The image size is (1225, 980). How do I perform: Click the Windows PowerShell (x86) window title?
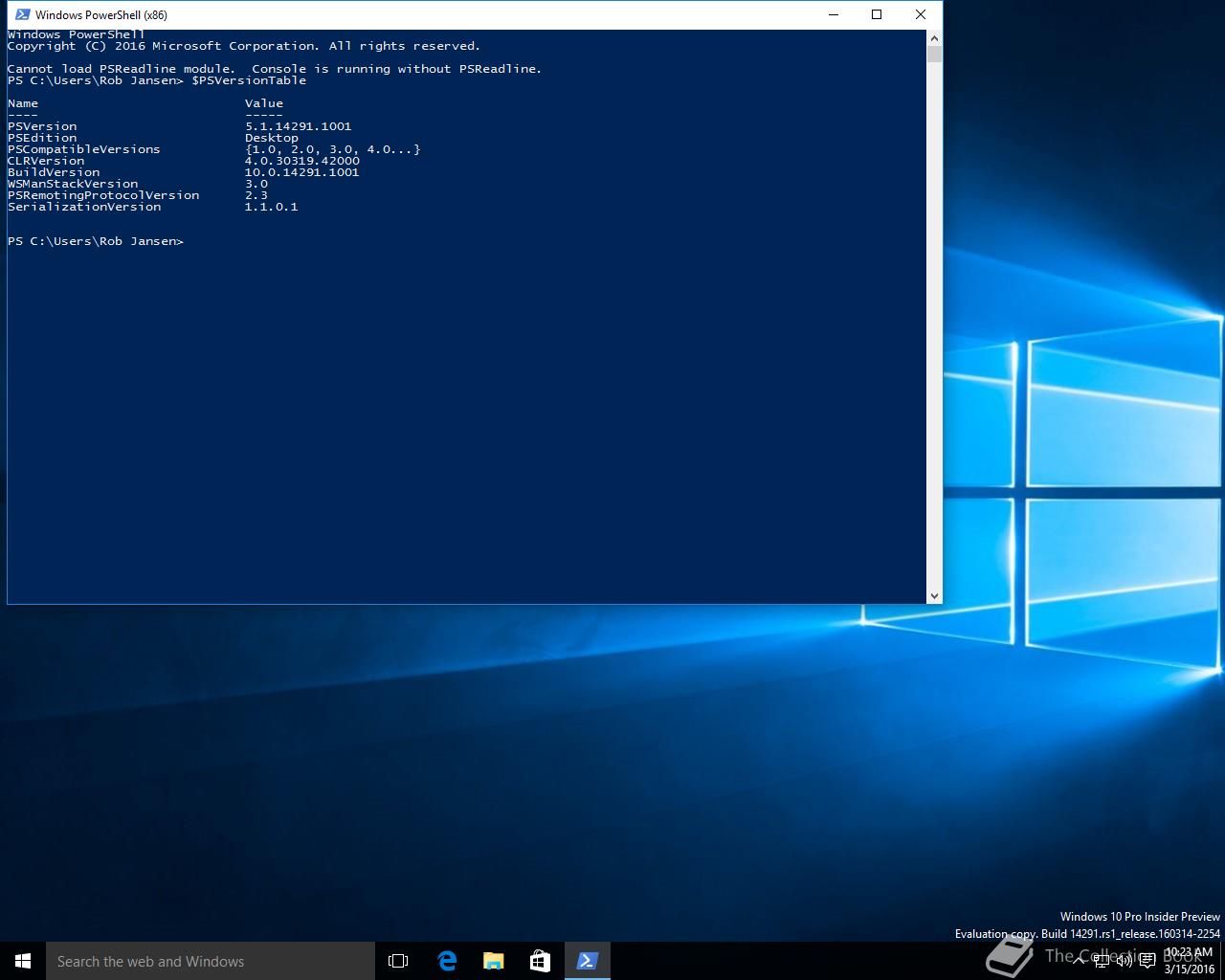coord(101,15)
